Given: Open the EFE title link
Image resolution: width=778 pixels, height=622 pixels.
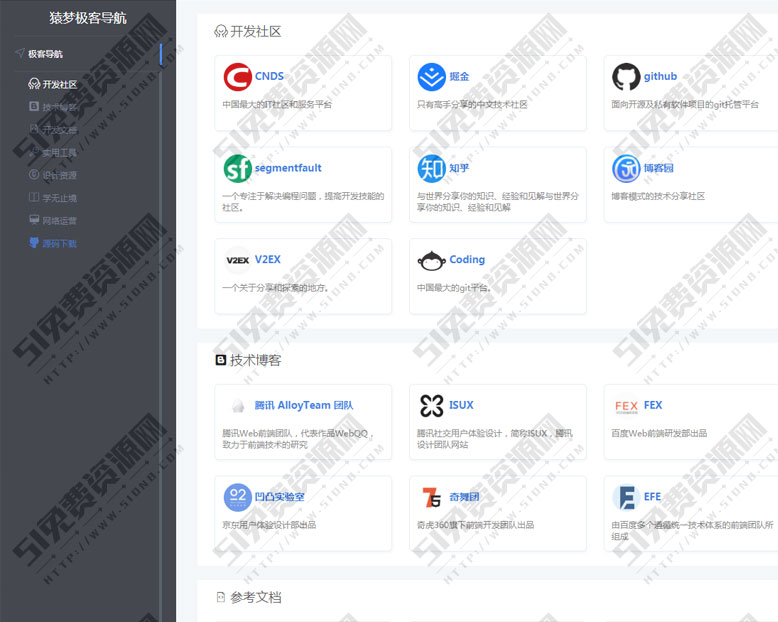Looking at the screenshot, I should tap(652, 497).
